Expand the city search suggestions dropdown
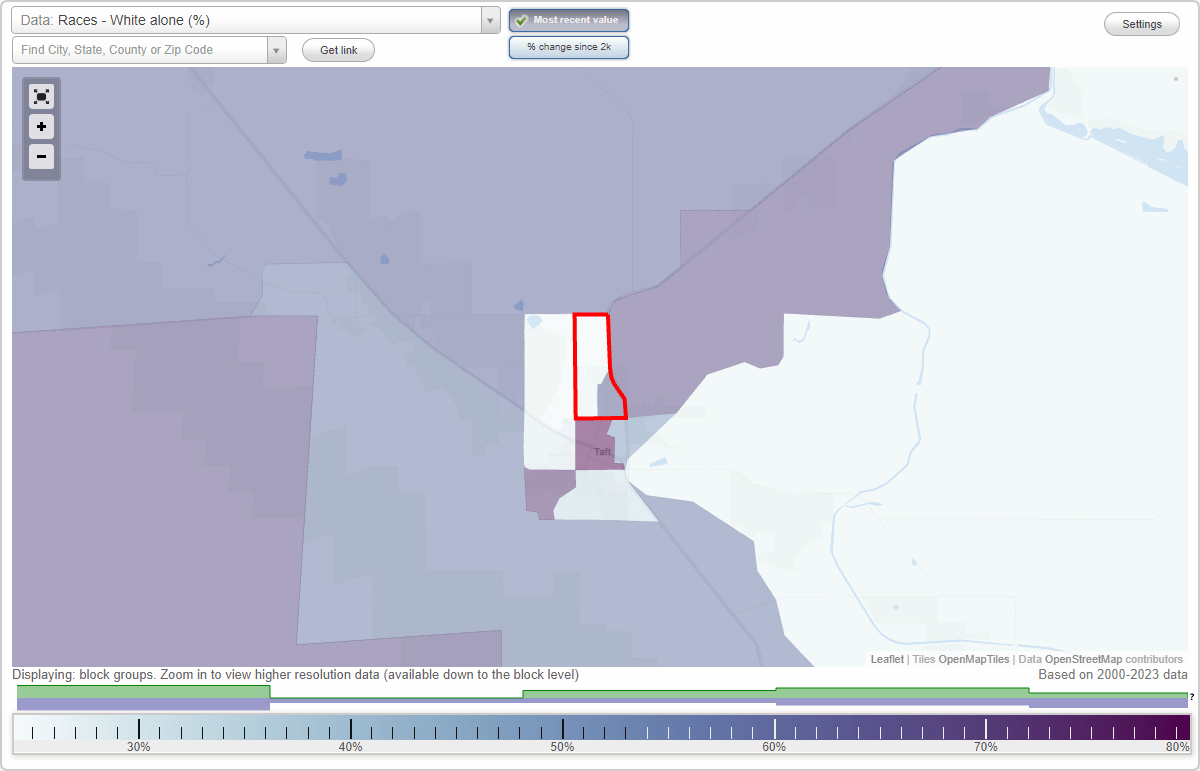The image size is (1200, 771). (278, 49)
